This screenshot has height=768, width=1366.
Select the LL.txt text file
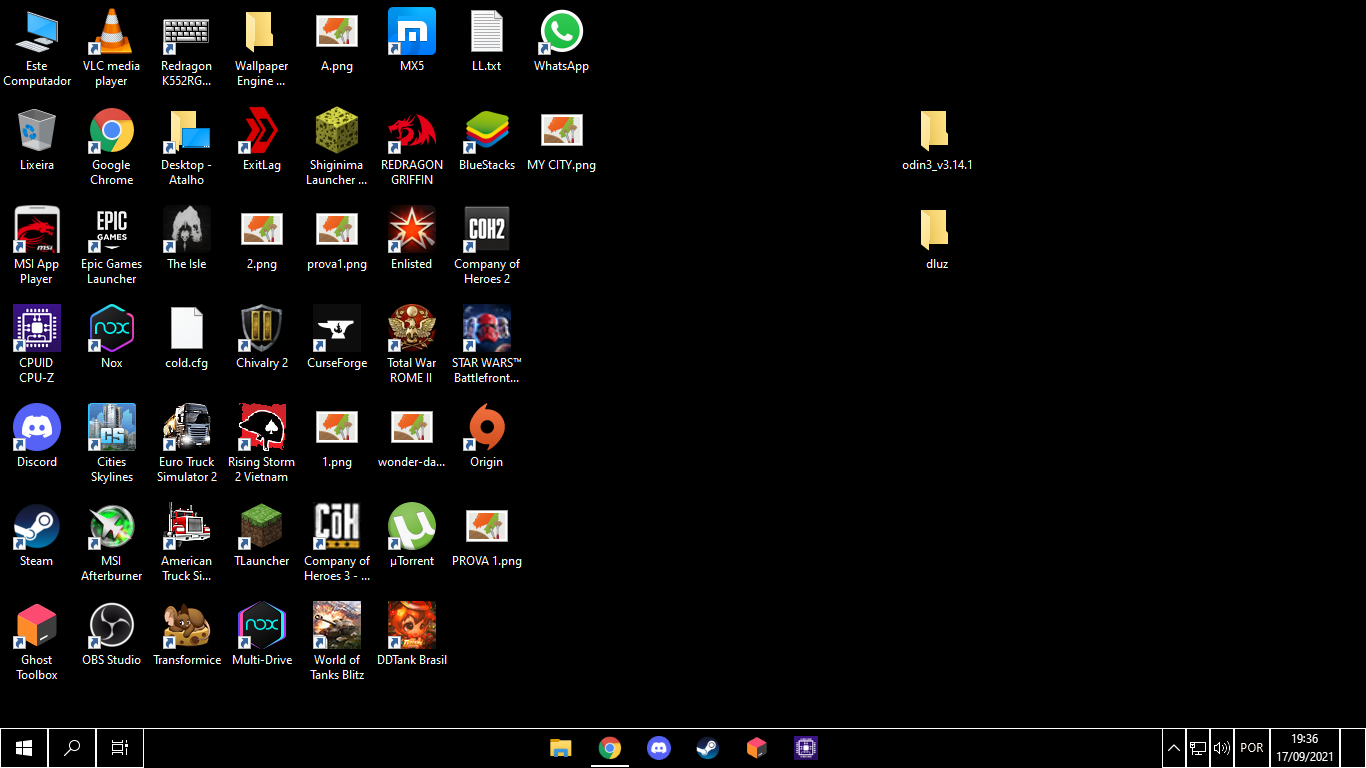[x=487, y=40]
